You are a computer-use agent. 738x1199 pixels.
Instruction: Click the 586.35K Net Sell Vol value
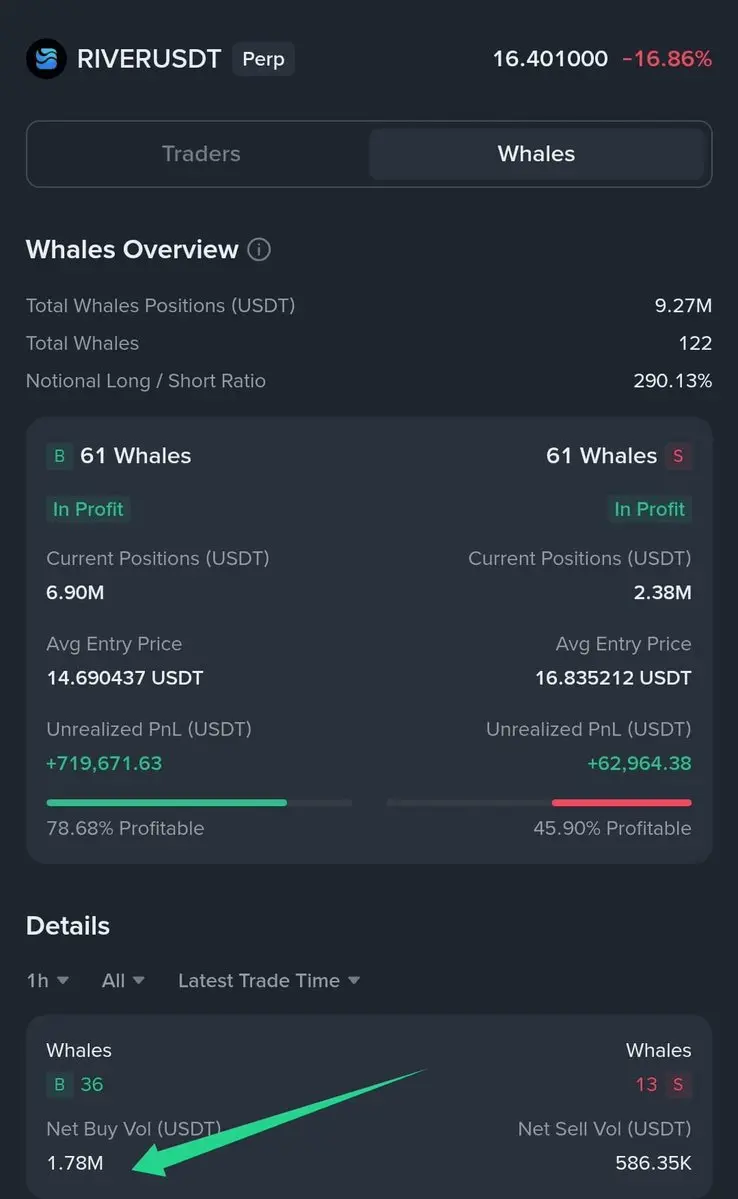[x=653, y=1164]
